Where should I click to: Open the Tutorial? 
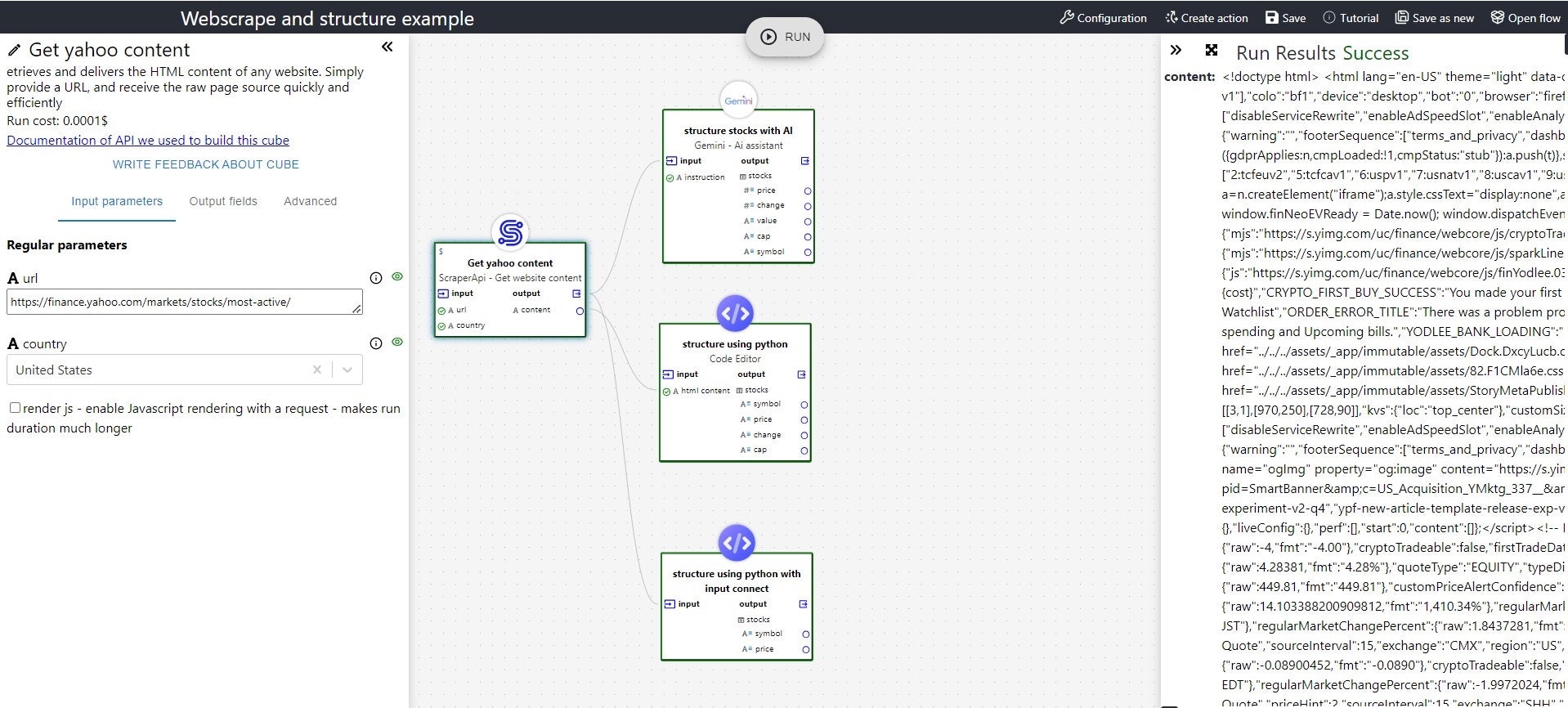1351,18
